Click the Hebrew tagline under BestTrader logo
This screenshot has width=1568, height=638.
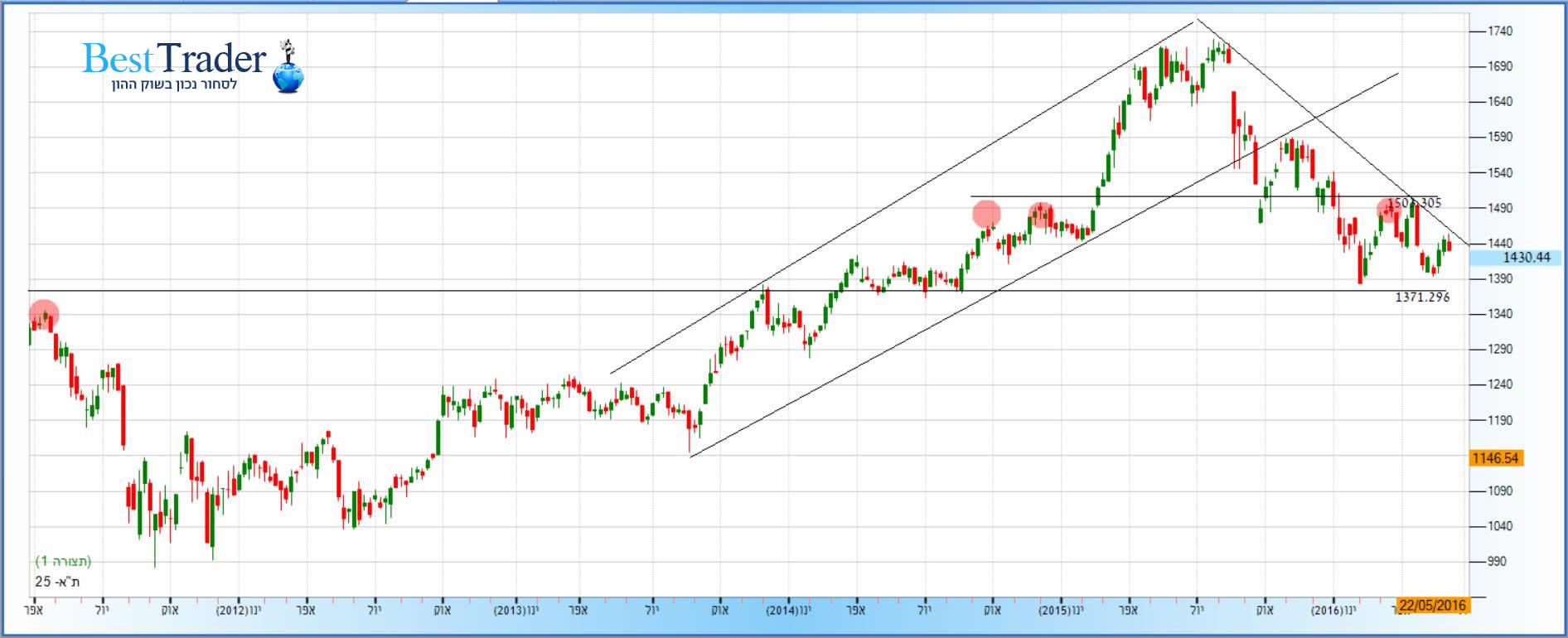click(174, 85)
